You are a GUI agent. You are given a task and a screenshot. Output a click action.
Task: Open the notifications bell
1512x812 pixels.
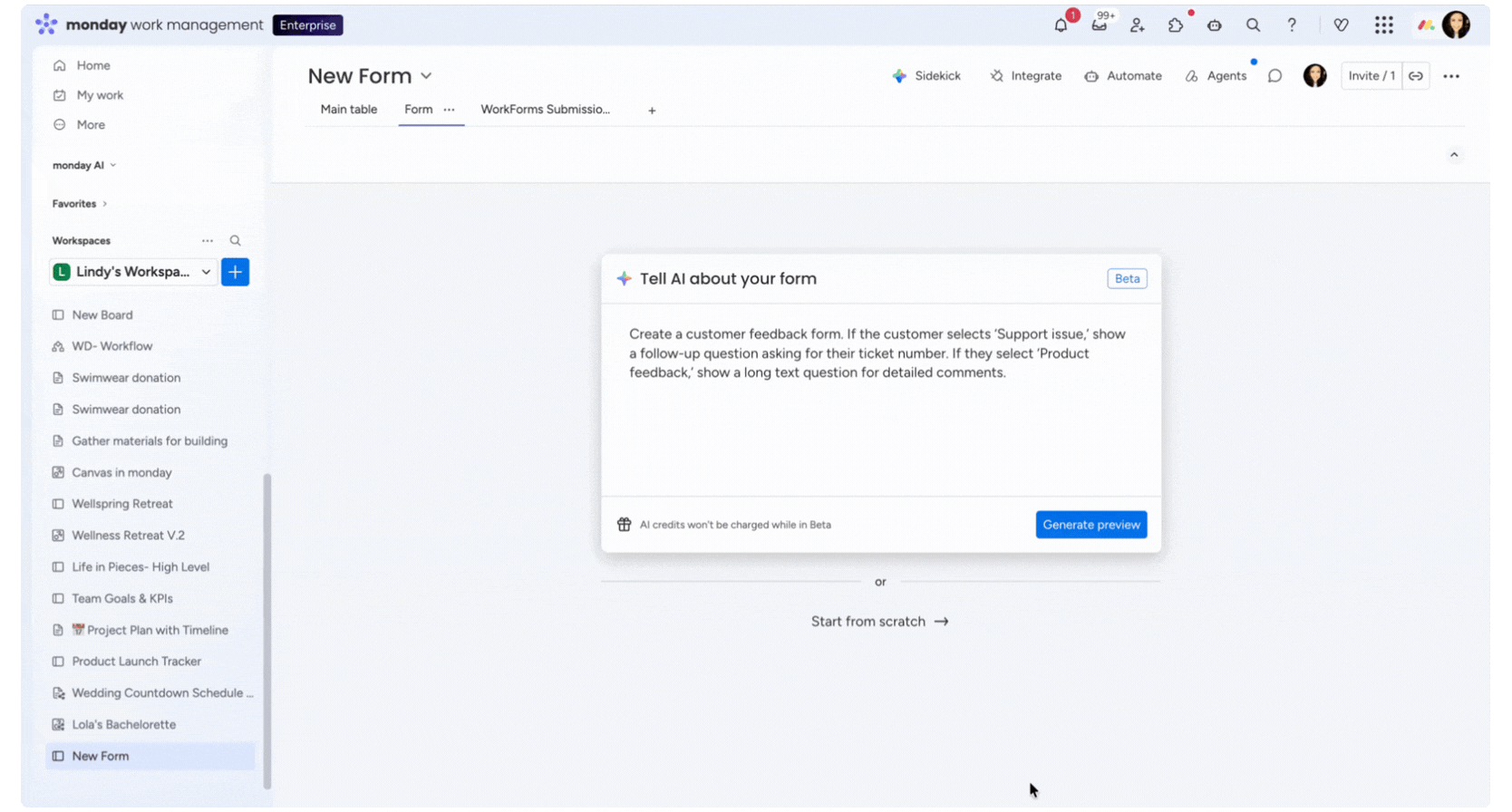pyautogui.click(x=1061, y=25)
